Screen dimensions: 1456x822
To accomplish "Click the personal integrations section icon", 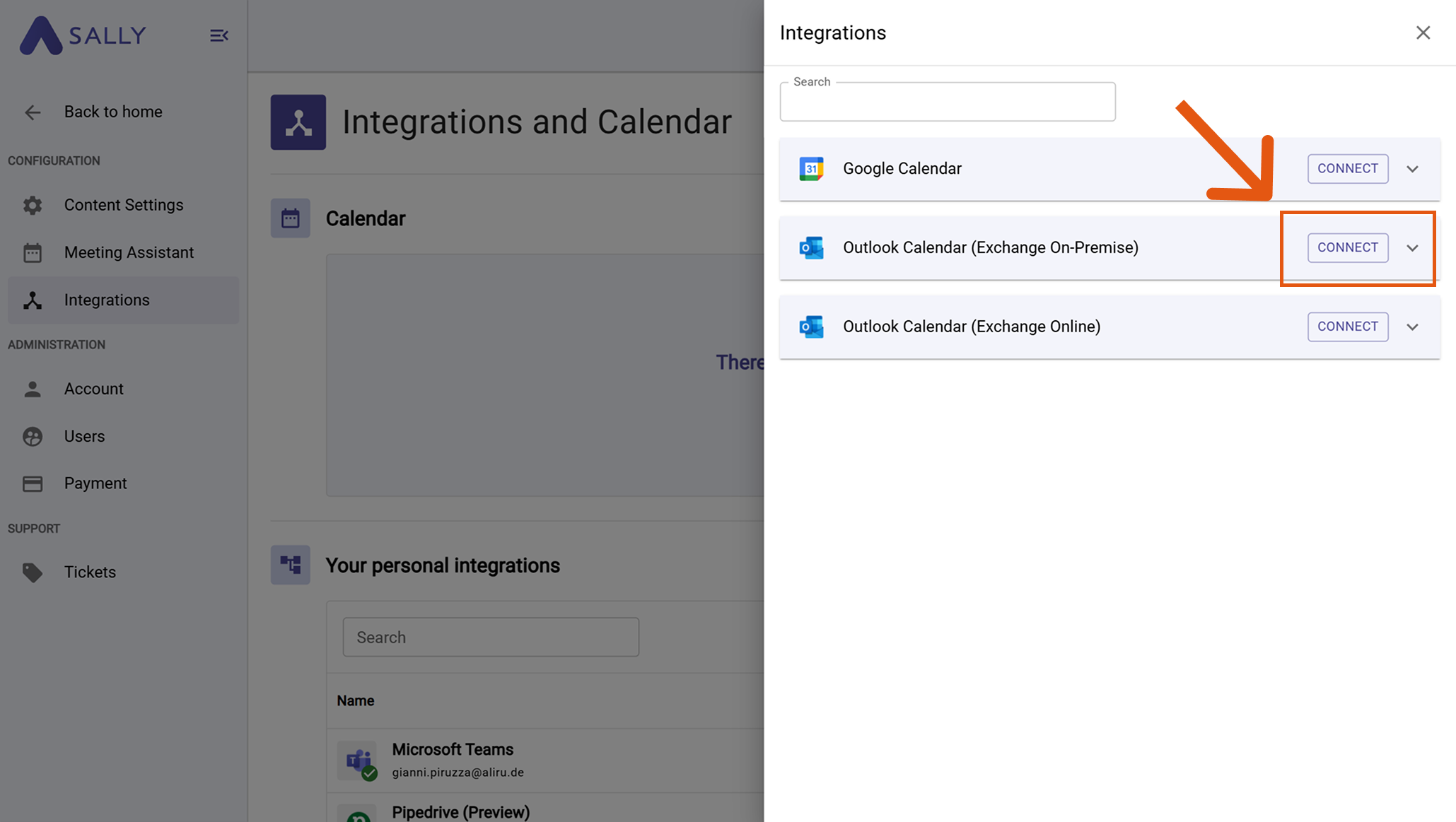I will pyautogui.click(x=290, y=565).
